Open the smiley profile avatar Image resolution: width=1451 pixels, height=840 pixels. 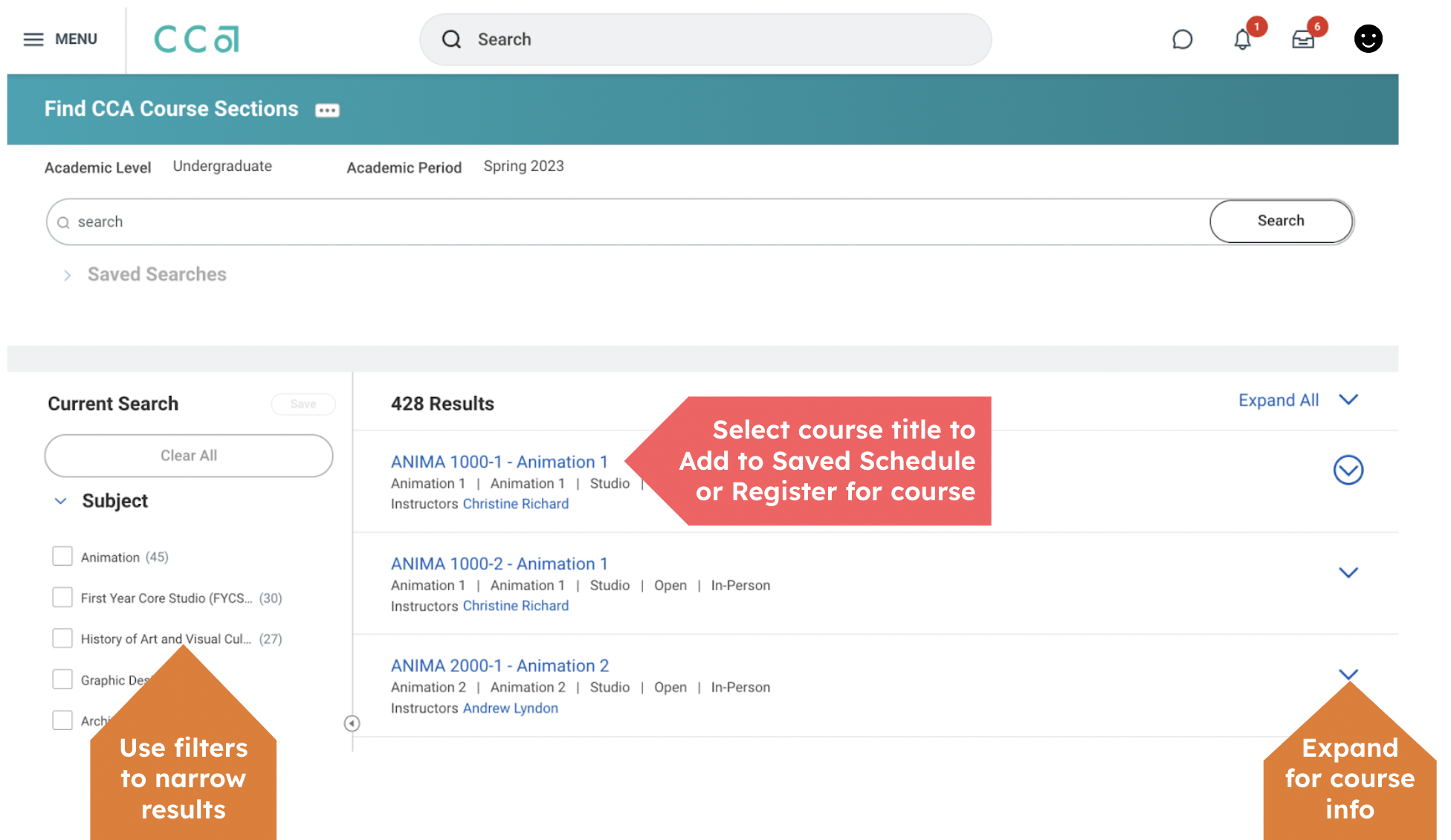click(1368, 39)
